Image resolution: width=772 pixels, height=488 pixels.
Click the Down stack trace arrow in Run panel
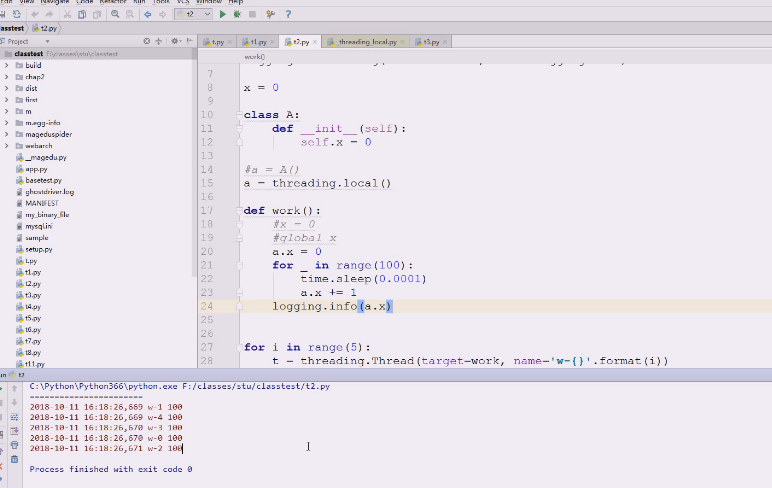pos(14,402)
